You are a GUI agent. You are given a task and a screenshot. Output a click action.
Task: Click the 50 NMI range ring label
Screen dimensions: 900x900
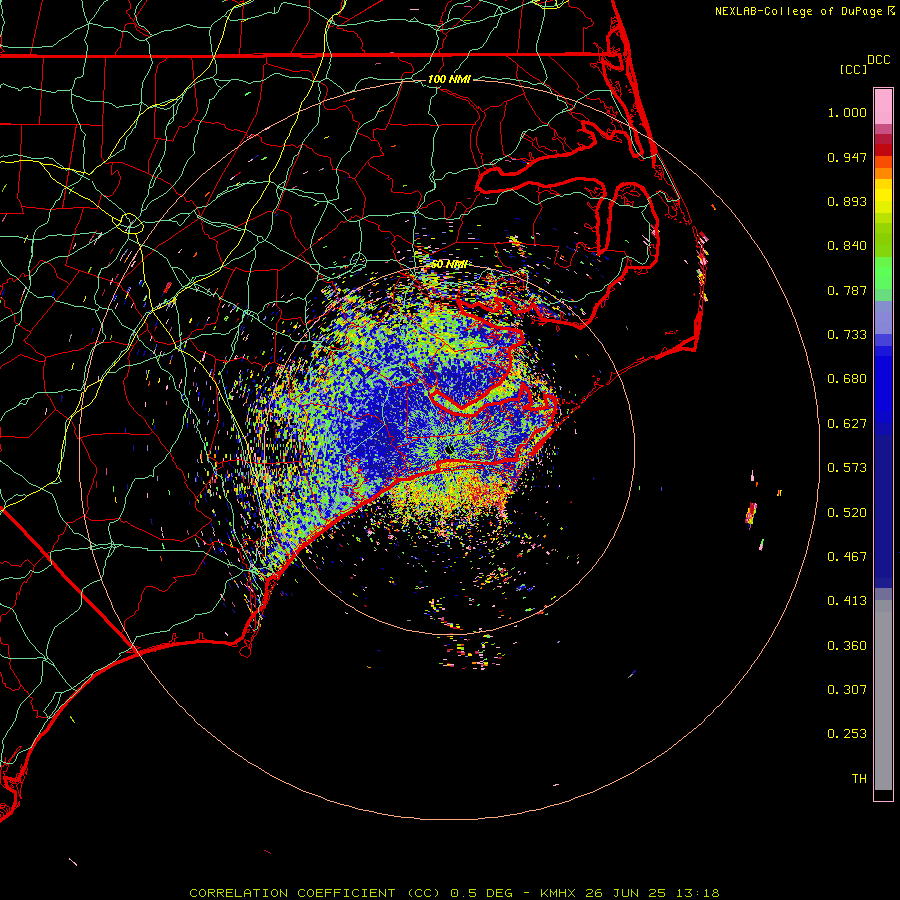448,265
